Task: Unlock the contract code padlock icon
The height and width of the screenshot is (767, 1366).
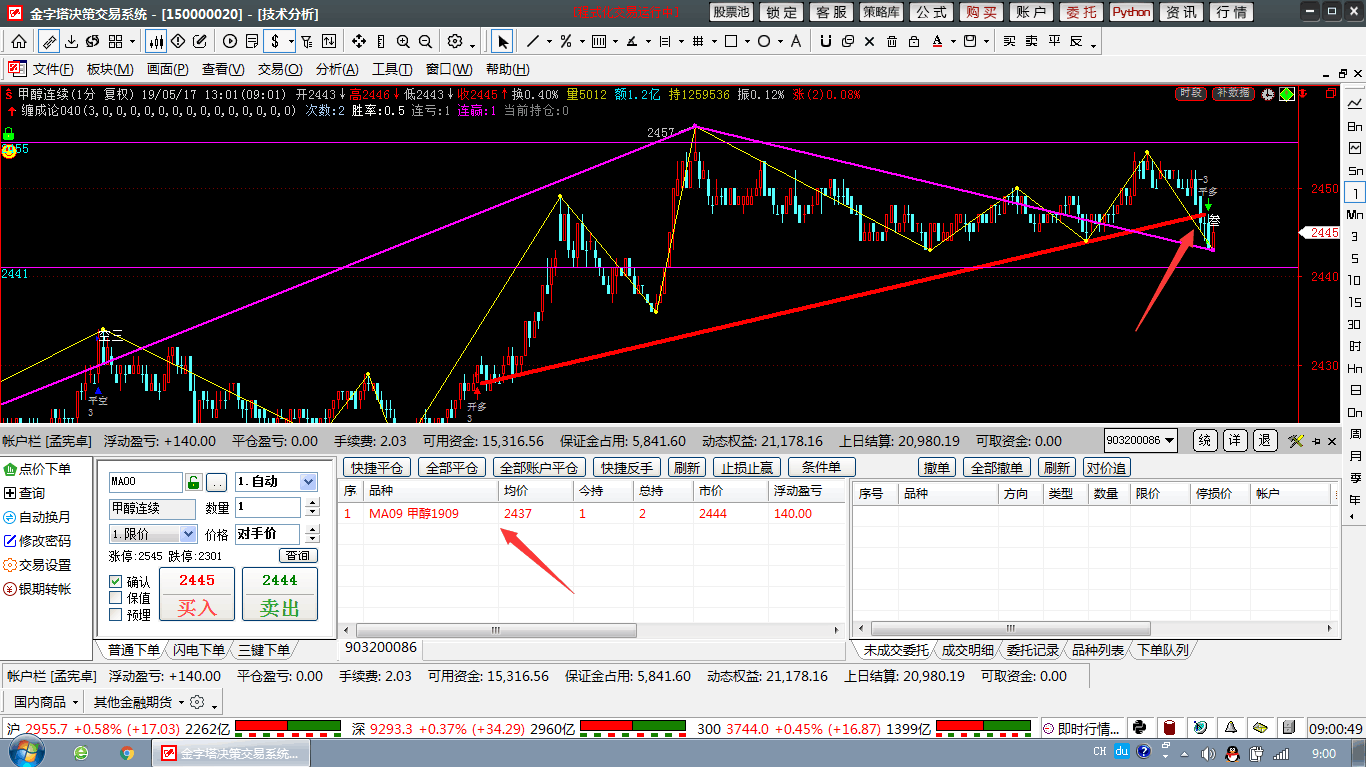Action: pos(194,482)
